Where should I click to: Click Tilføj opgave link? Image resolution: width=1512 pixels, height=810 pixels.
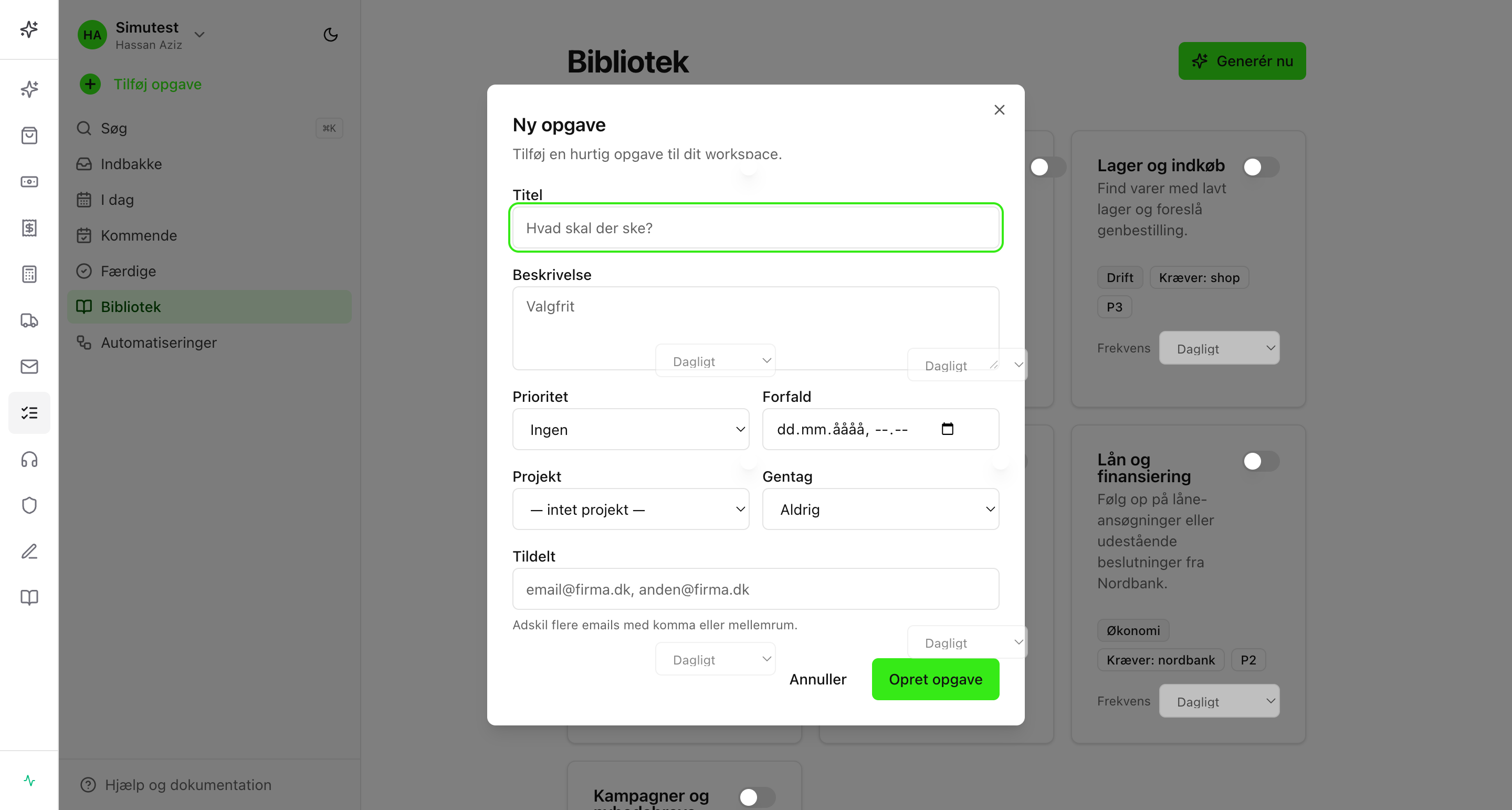pos(157,84)
